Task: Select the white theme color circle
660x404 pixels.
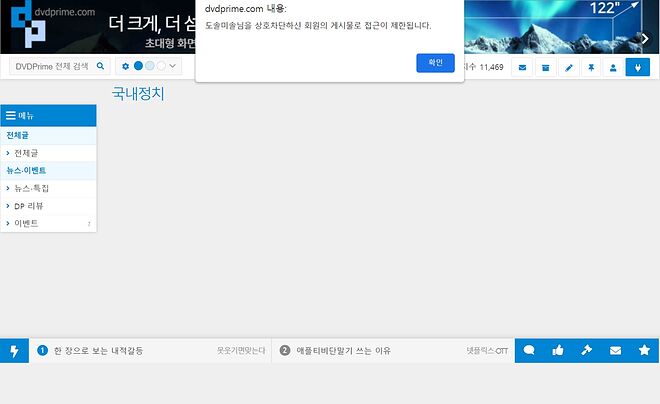Action: click(161, 66)
